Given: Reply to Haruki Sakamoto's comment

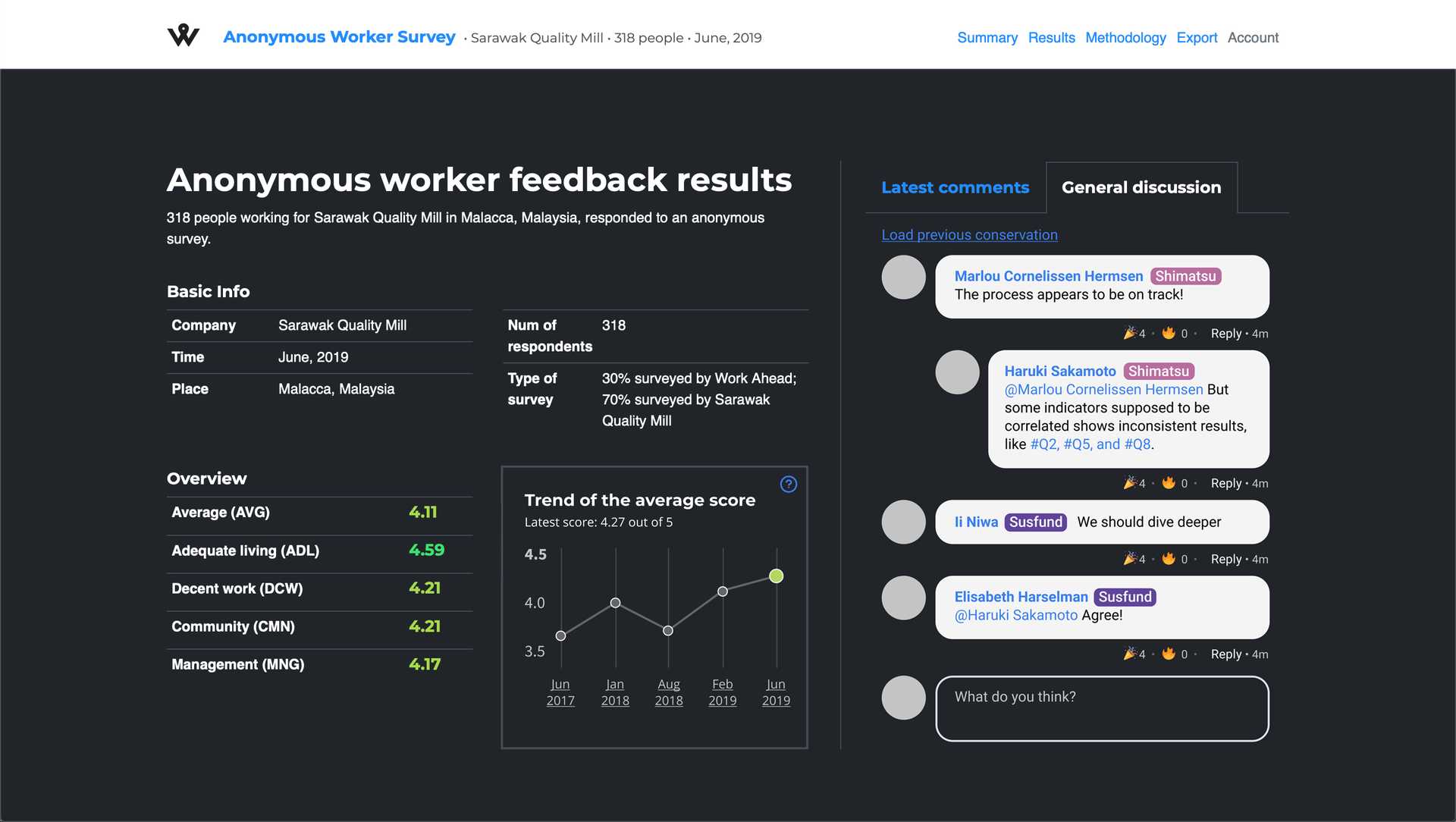Looking at the screenshot, I should [x=1225, y=483].
